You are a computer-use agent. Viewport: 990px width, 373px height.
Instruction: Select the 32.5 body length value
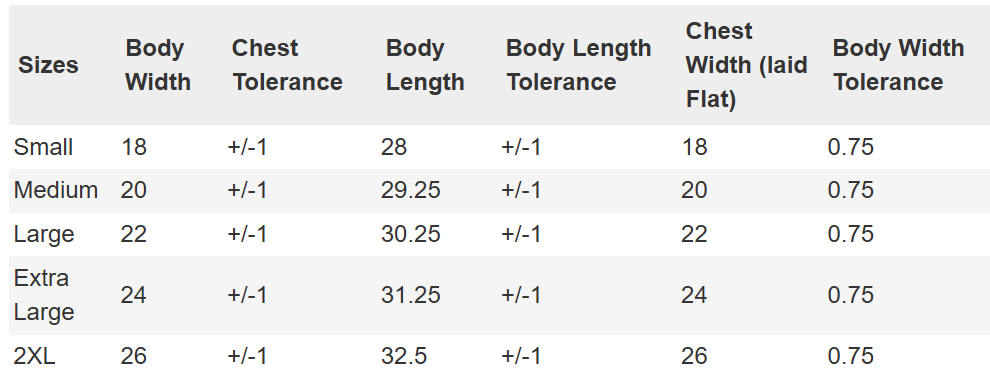[x=404, y=356]
